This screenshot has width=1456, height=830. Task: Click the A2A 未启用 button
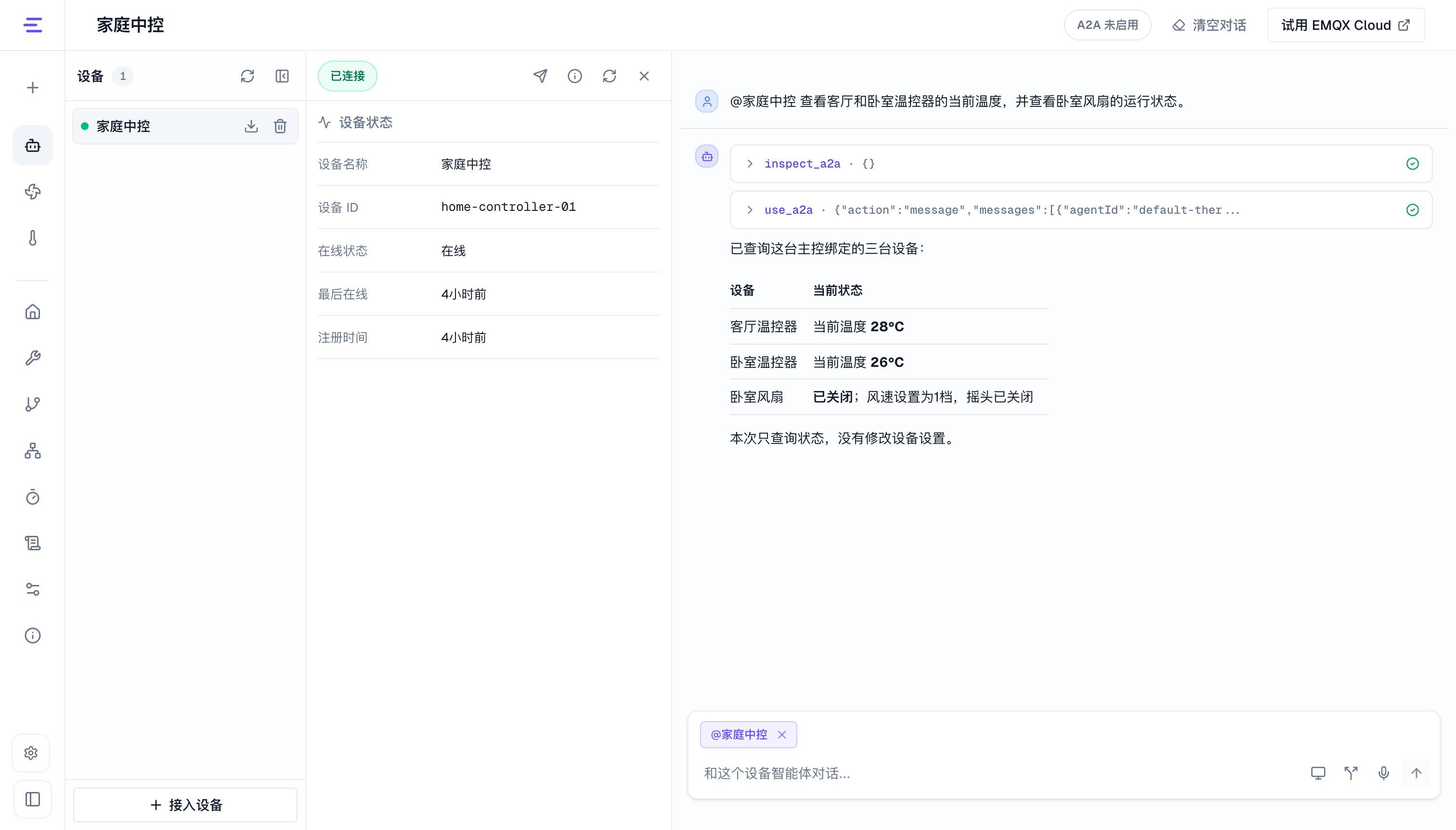(1107, 25)
